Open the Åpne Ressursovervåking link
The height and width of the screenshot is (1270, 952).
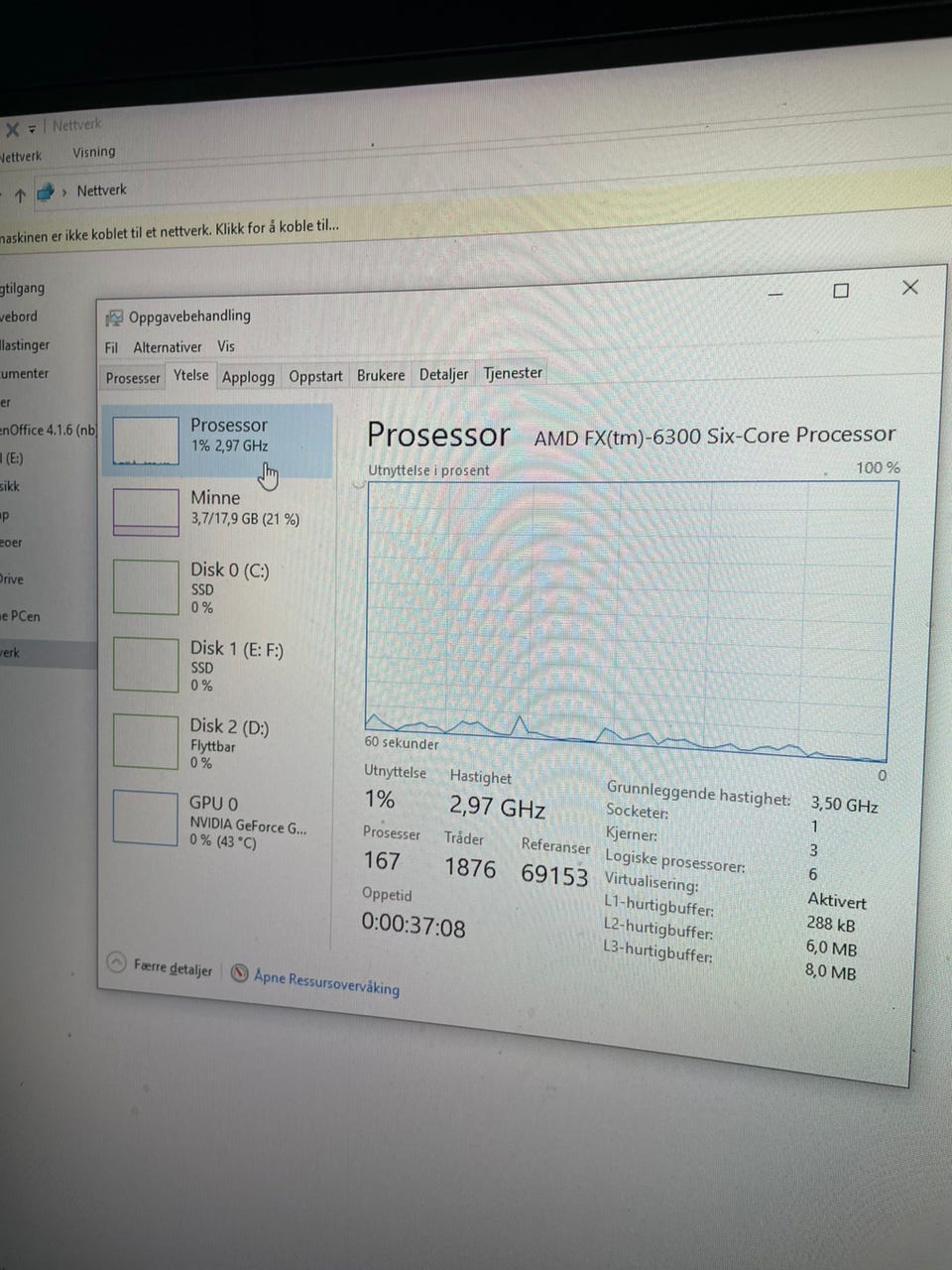pos(326,981)
